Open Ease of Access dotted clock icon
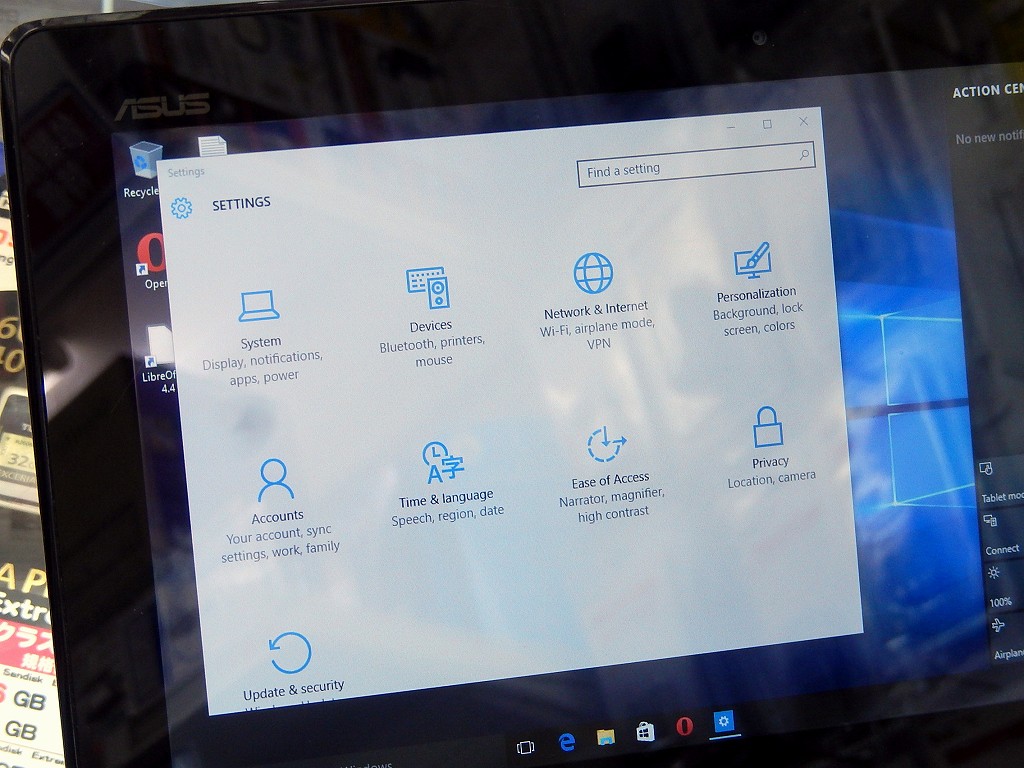 (x=606, y=444)
